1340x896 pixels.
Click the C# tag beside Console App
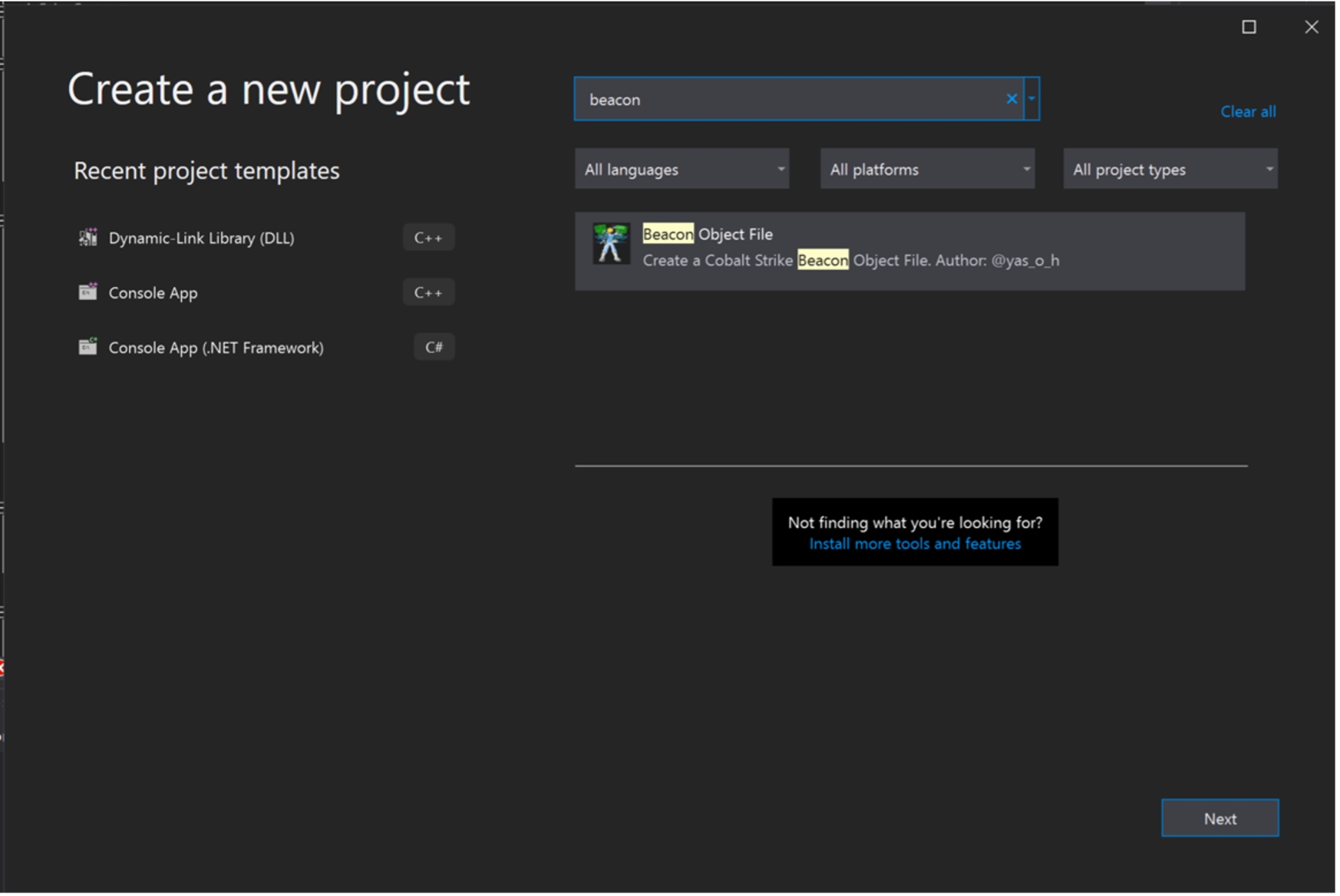(x=434, y=348)
